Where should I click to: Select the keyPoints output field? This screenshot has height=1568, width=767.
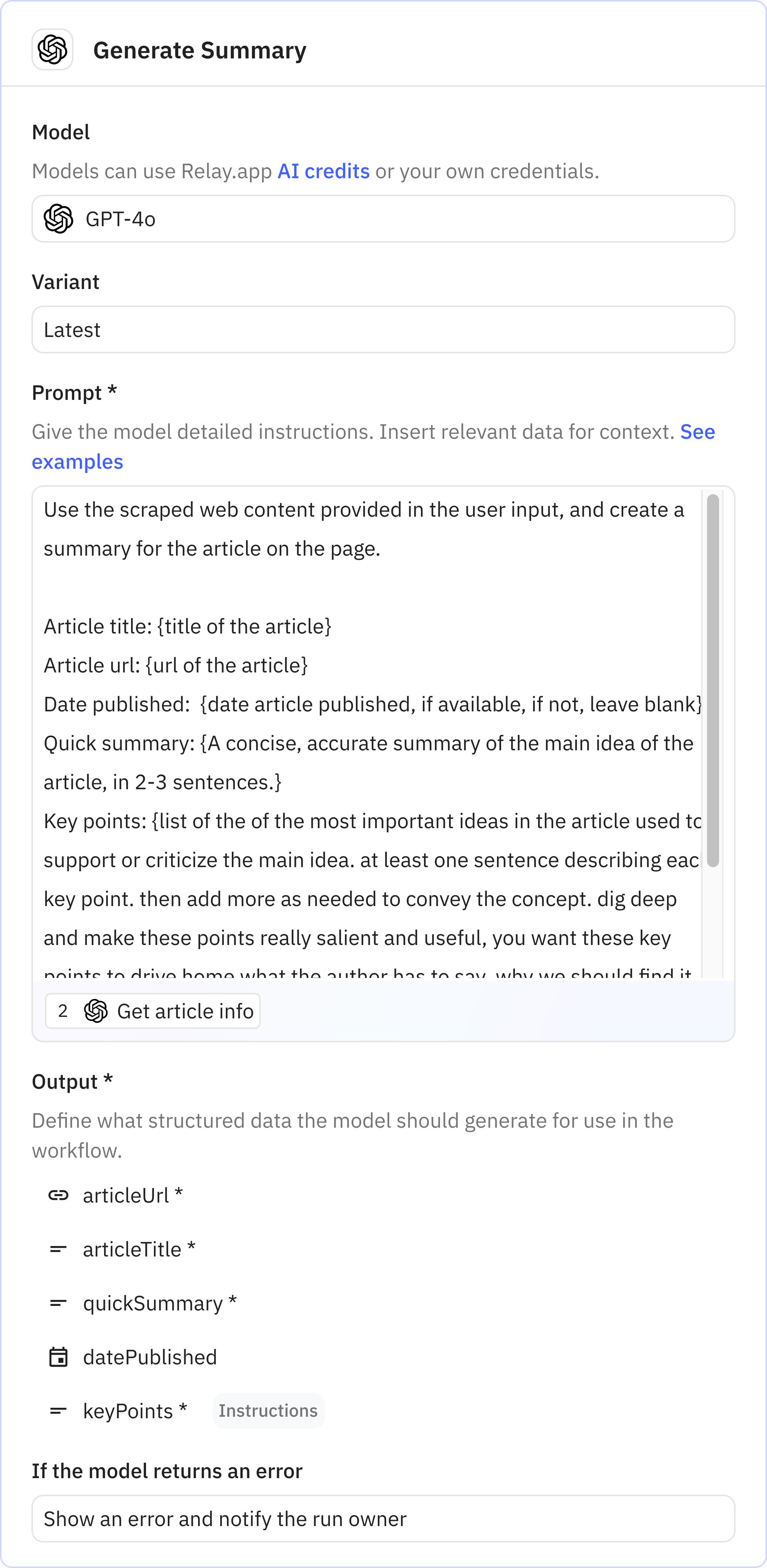[134, 1410]
